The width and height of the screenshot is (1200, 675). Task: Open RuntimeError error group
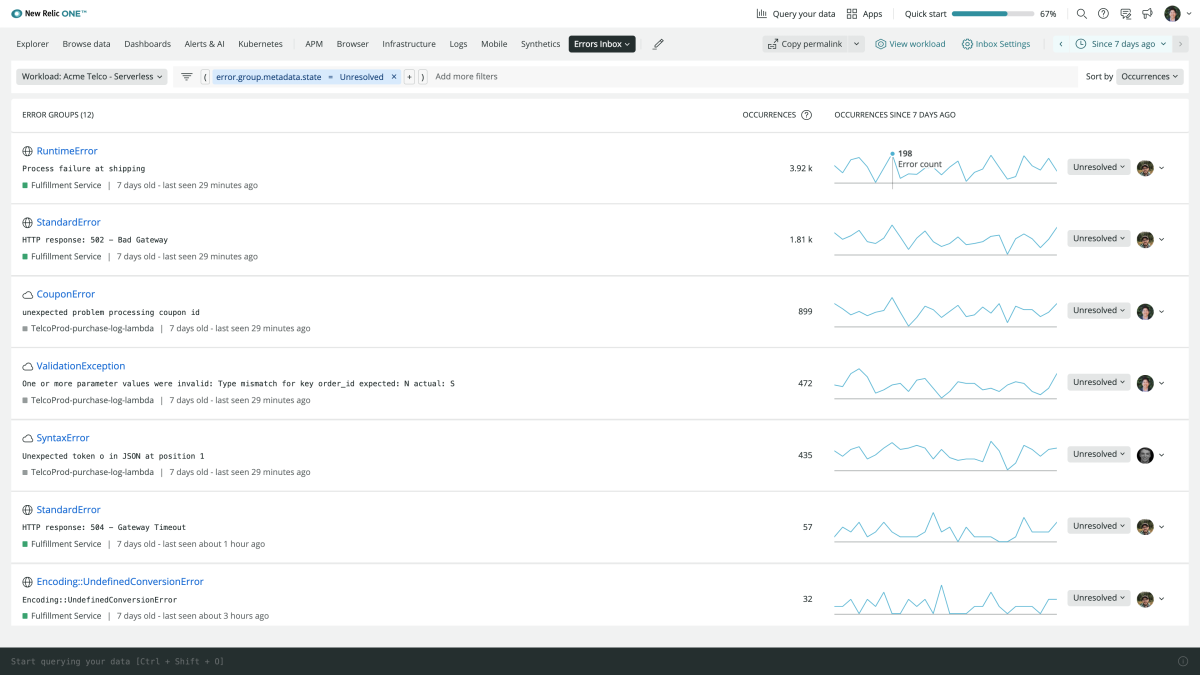pos(67,151)
